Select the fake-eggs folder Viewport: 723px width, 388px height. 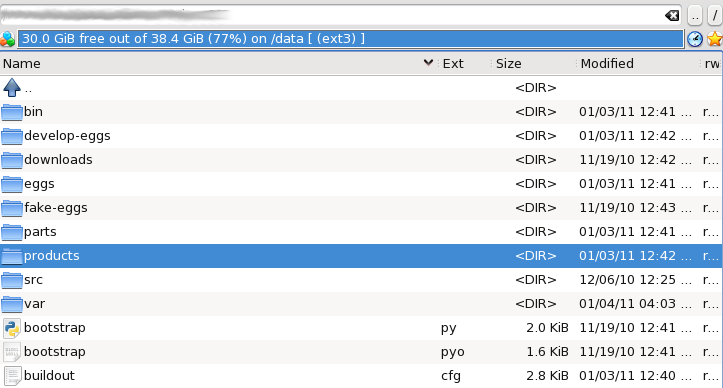(x=56, y=208)
